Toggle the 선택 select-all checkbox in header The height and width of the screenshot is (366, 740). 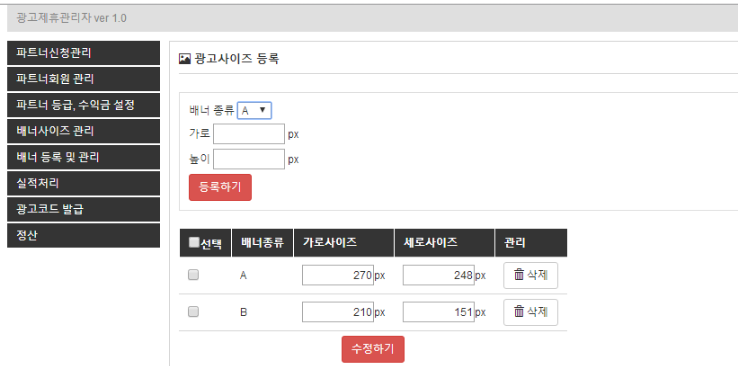pyautogui.click(x=193, y=242)
